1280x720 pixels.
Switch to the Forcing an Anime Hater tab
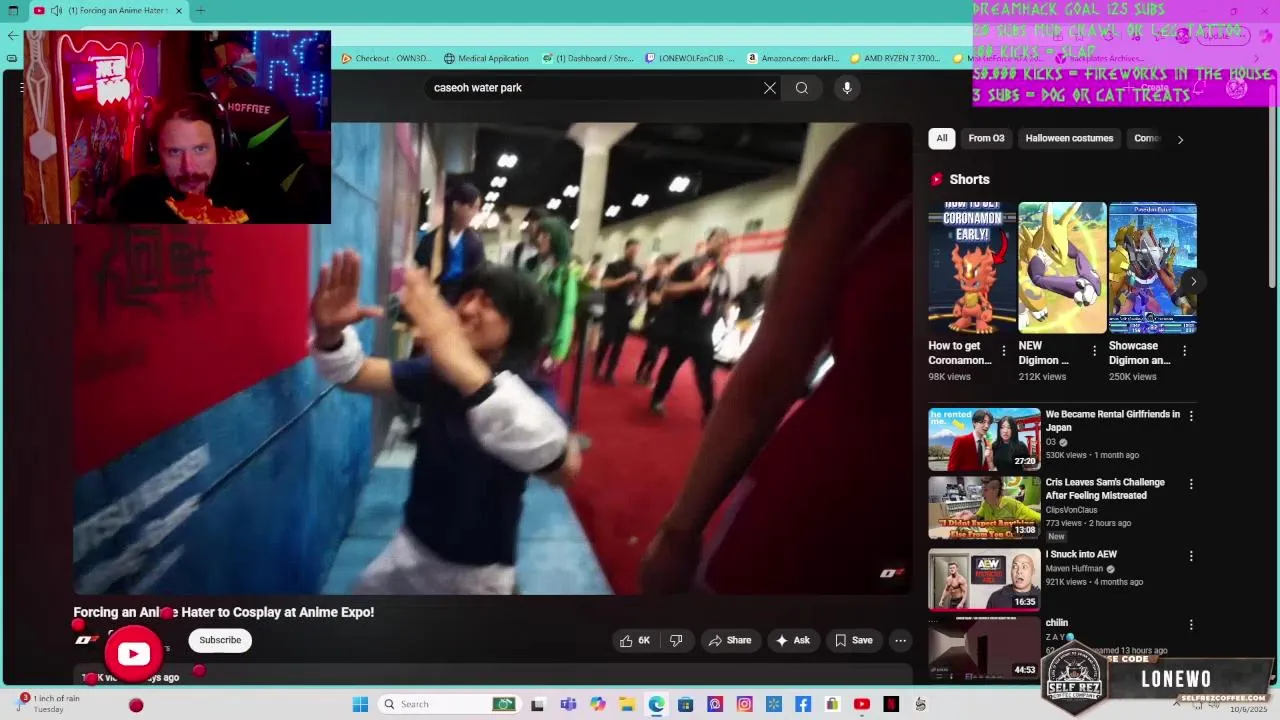[110, 11]
